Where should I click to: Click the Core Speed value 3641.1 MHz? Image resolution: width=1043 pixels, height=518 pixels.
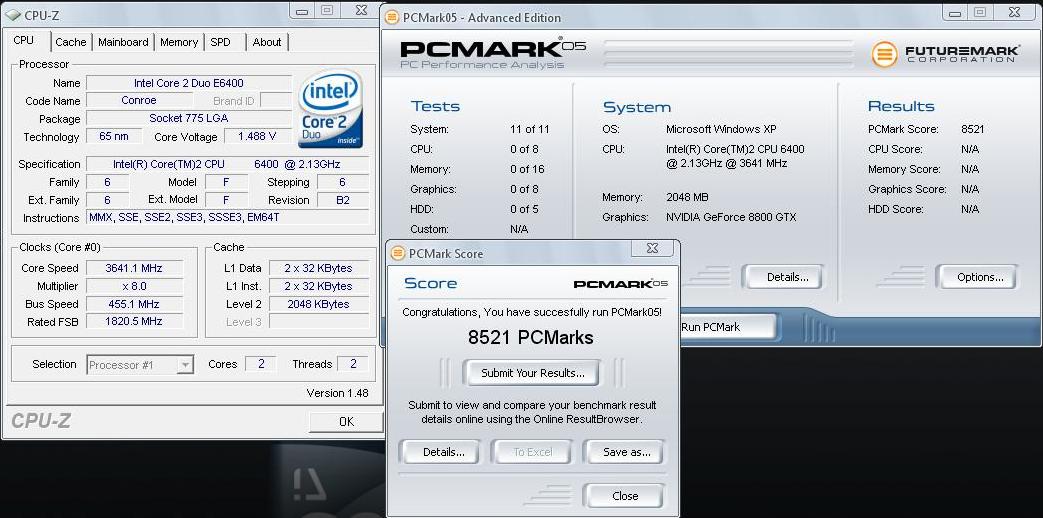tap(134, 268)
